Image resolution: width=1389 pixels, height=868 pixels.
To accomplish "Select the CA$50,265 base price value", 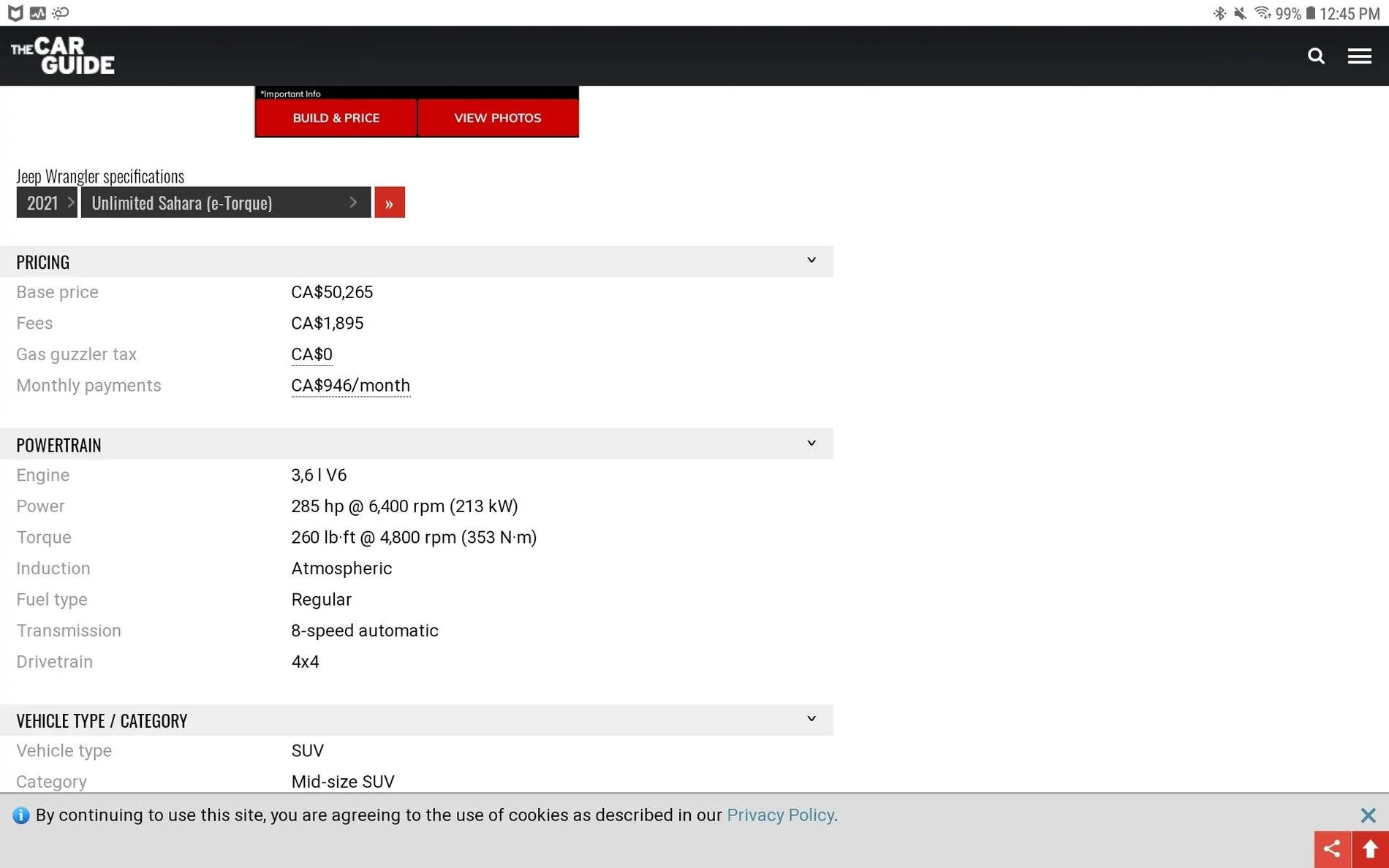I will (332, 292).
